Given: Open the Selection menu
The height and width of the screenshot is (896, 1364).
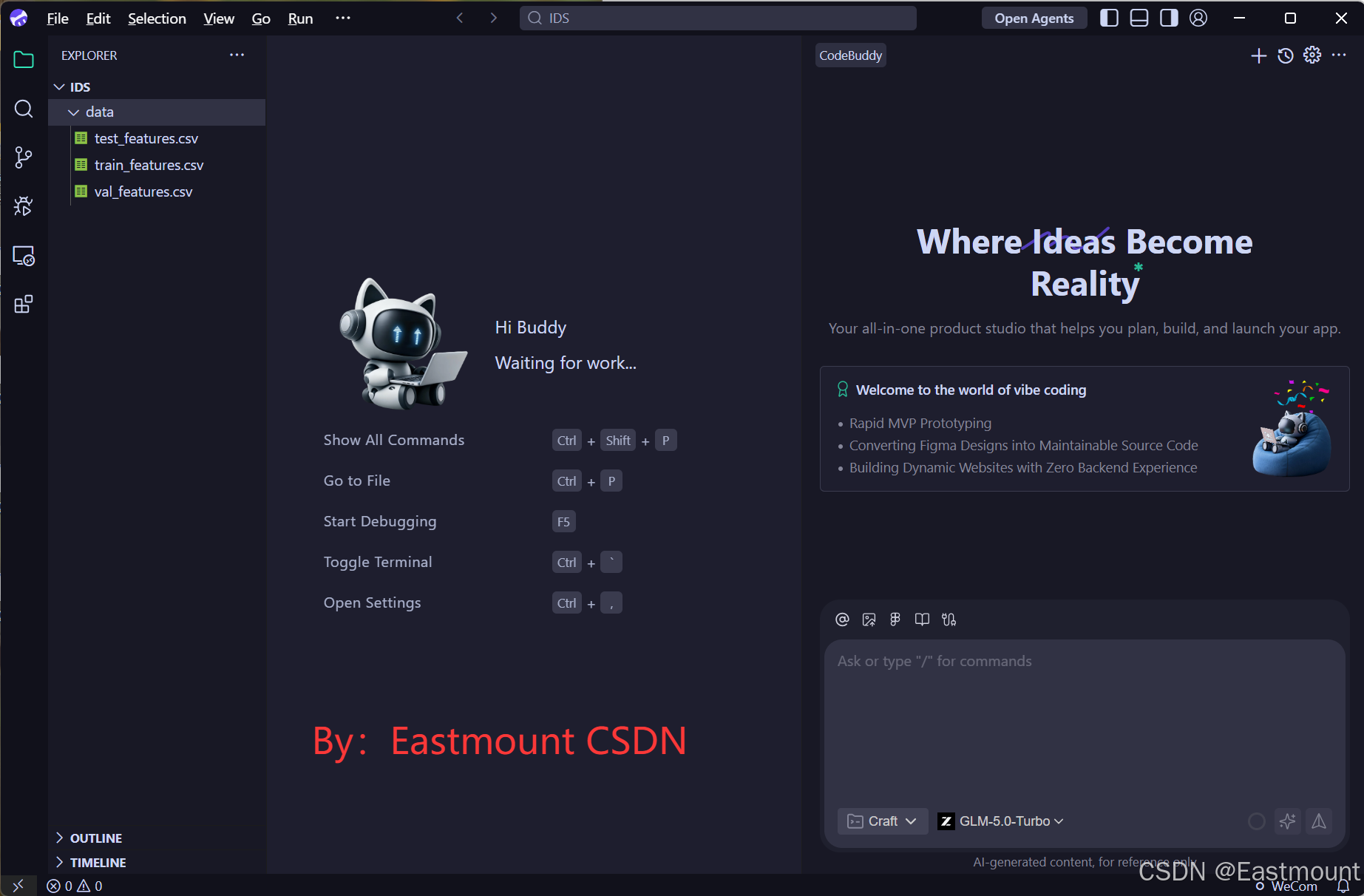Looking at the screenshot, I should 157,18.
